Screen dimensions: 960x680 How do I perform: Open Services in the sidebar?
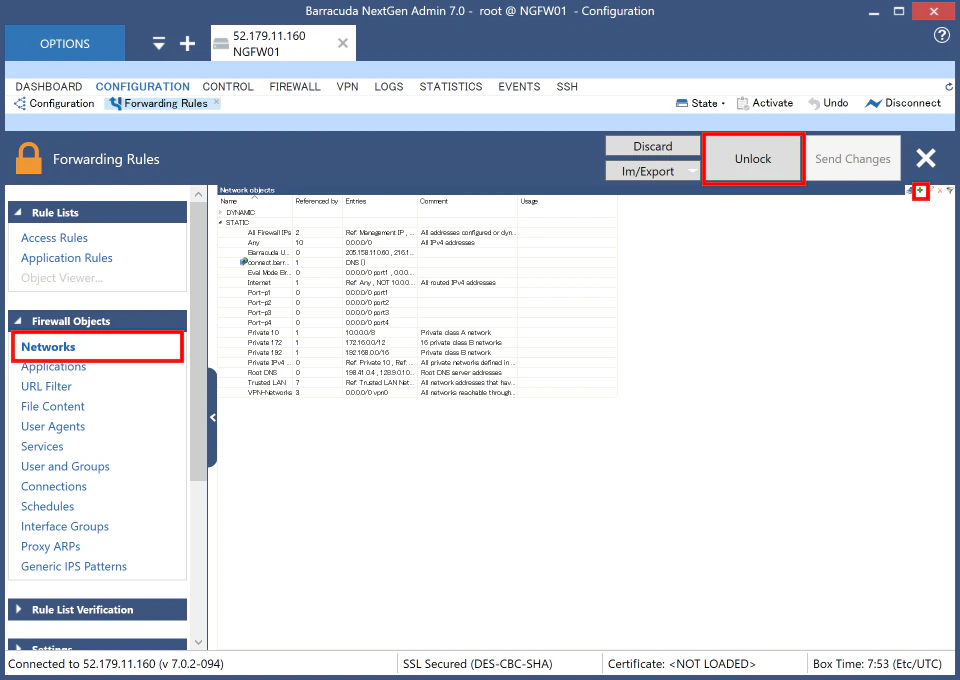point(42,446)
